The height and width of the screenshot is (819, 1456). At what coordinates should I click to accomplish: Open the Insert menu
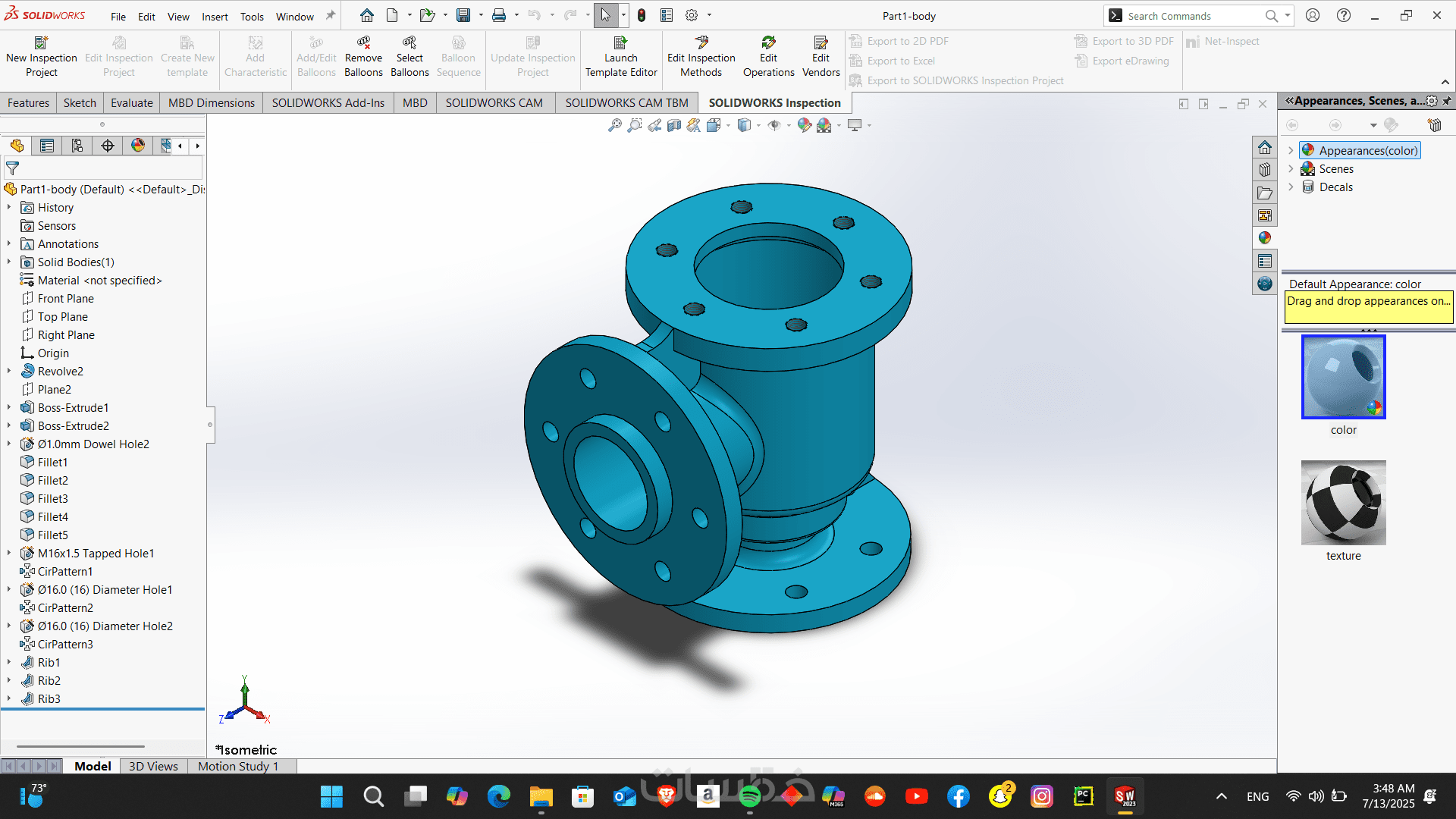tap(215, 17)
